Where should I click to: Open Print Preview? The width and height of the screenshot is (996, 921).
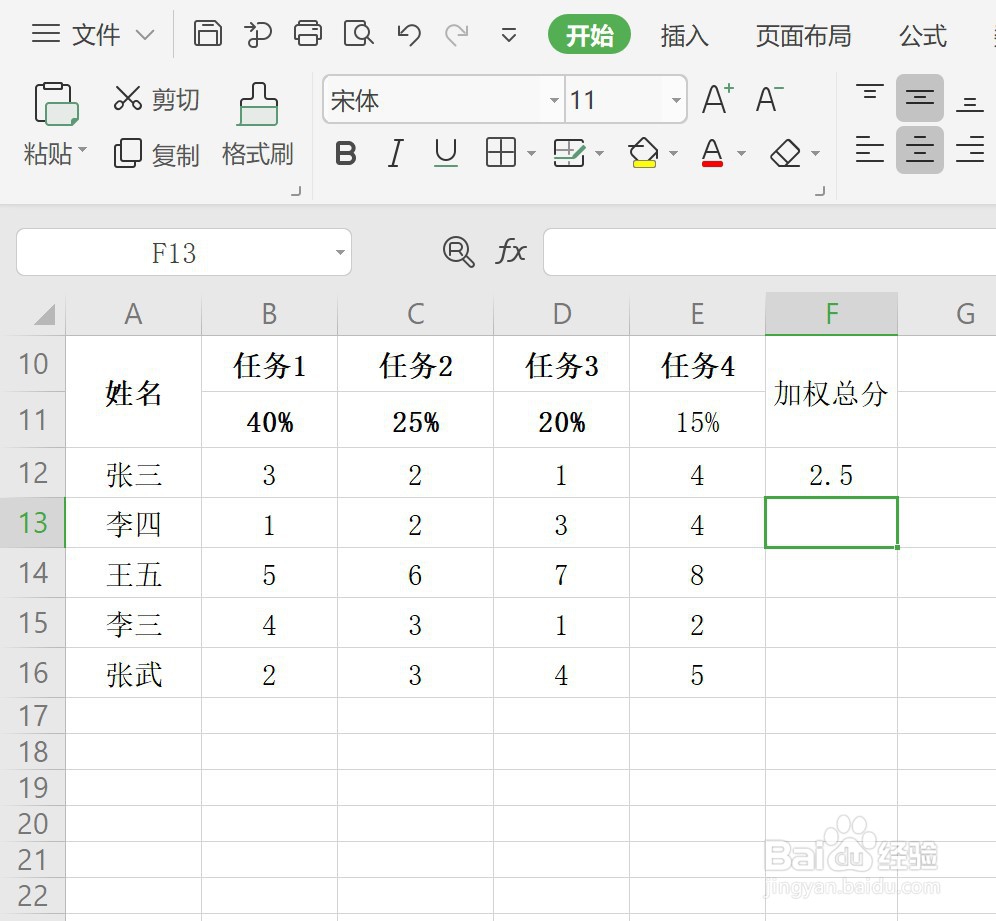(x=358, y=33)
